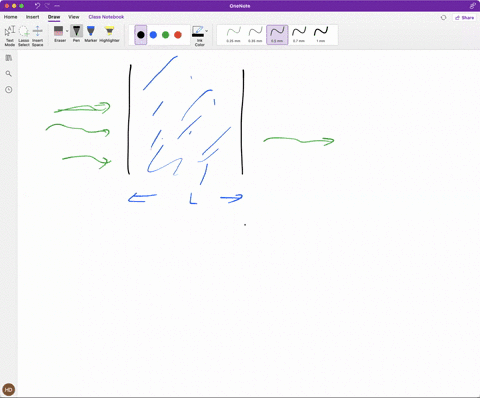Image resolution: width=480 pixels, height=398 pixels.
Task: Open the View ribbon tab
Action: (x=74, y=17)
